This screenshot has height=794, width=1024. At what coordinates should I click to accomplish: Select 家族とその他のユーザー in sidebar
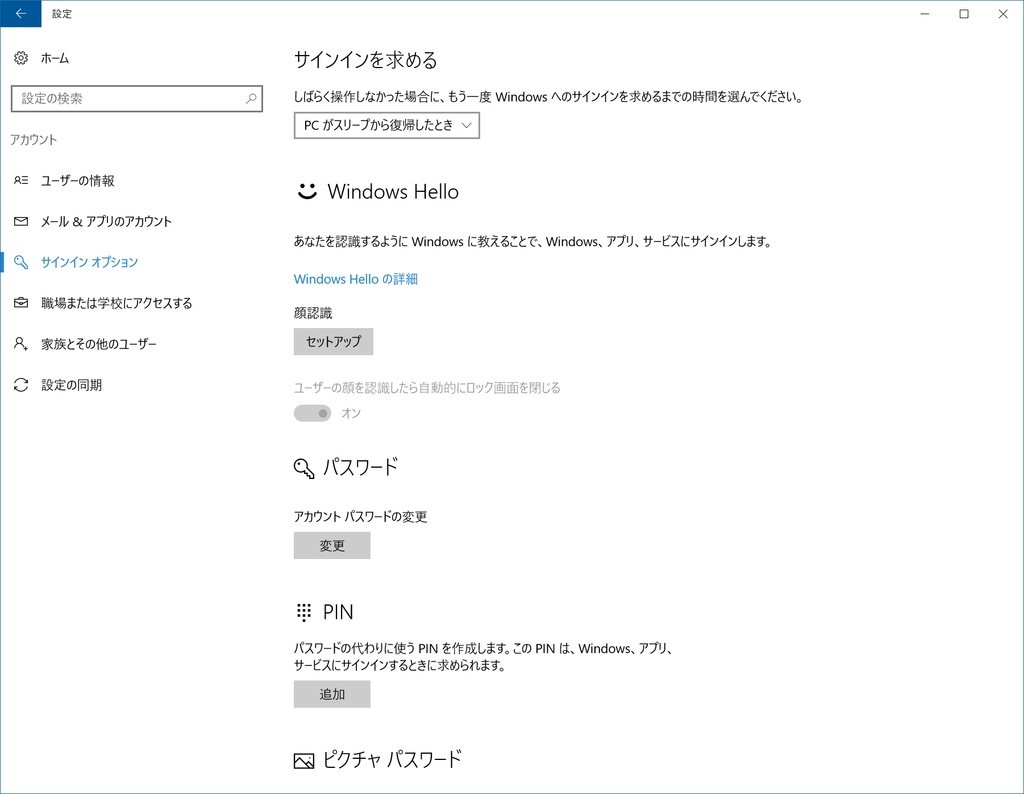click(99, 343)
